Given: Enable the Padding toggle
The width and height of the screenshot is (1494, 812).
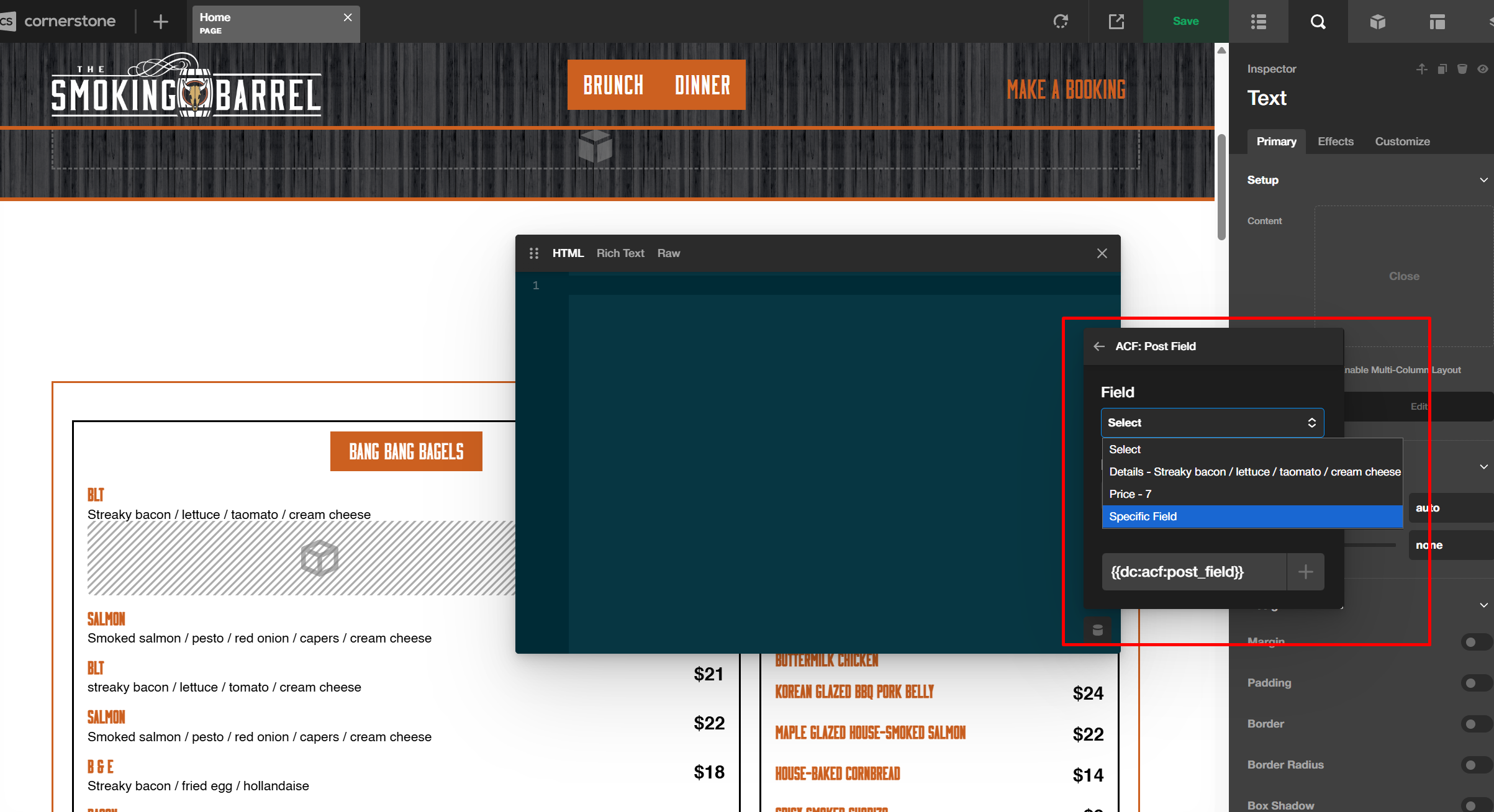Looking at the screenshot, I should click(1475, 683).
